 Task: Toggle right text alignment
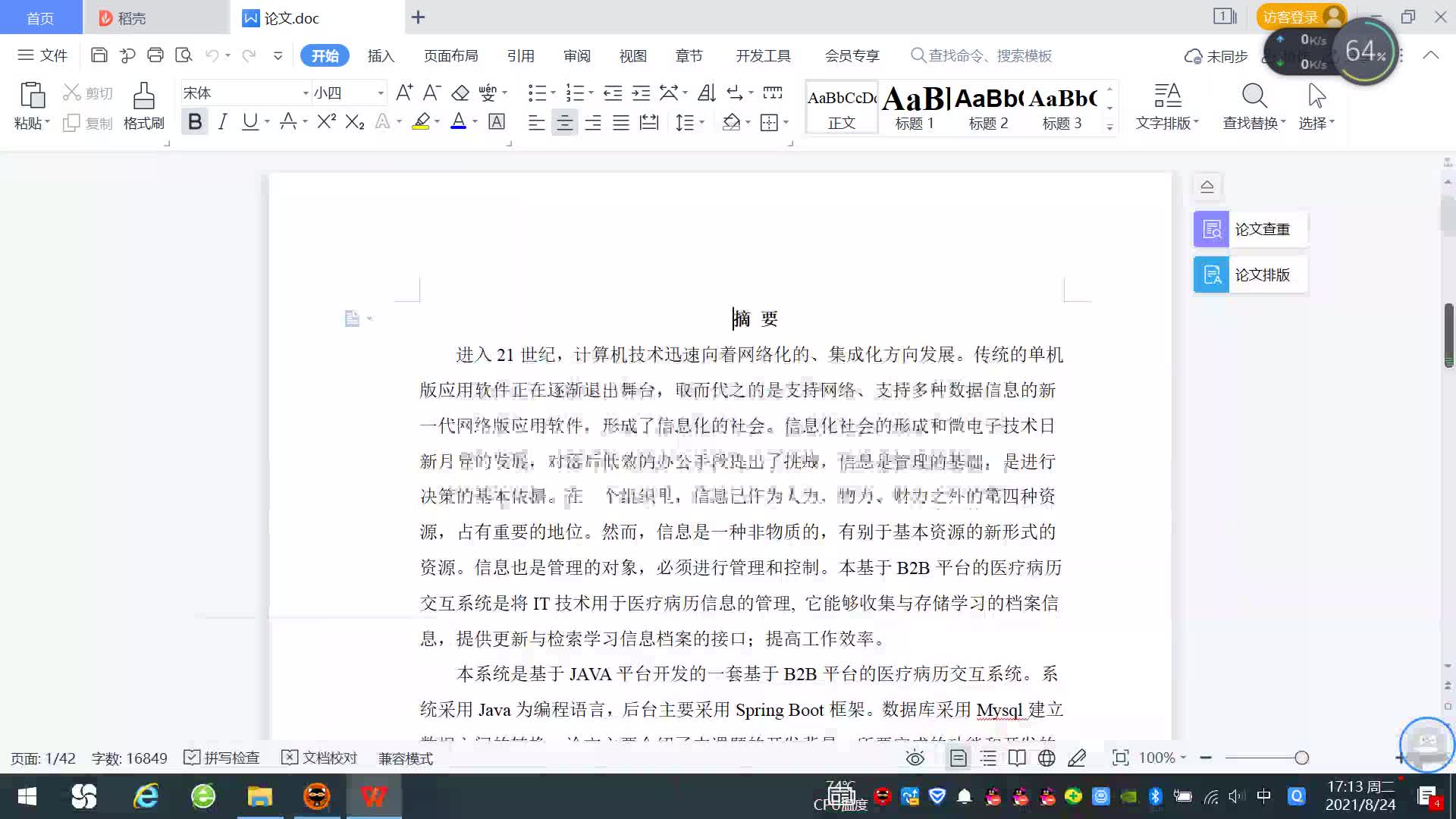coord(593,122)
